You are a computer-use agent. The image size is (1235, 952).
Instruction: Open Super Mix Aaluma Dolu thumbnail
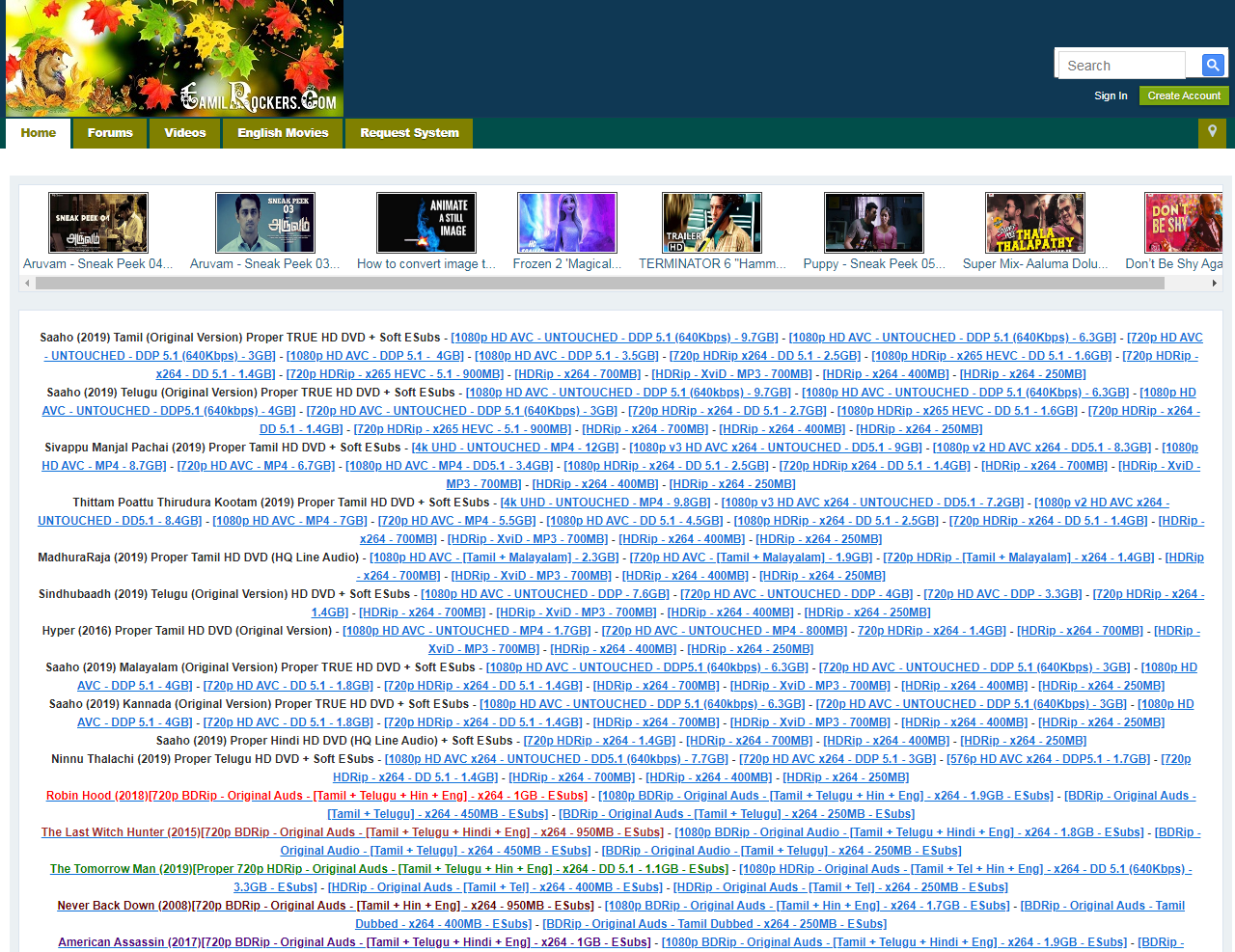point(1035,223)
